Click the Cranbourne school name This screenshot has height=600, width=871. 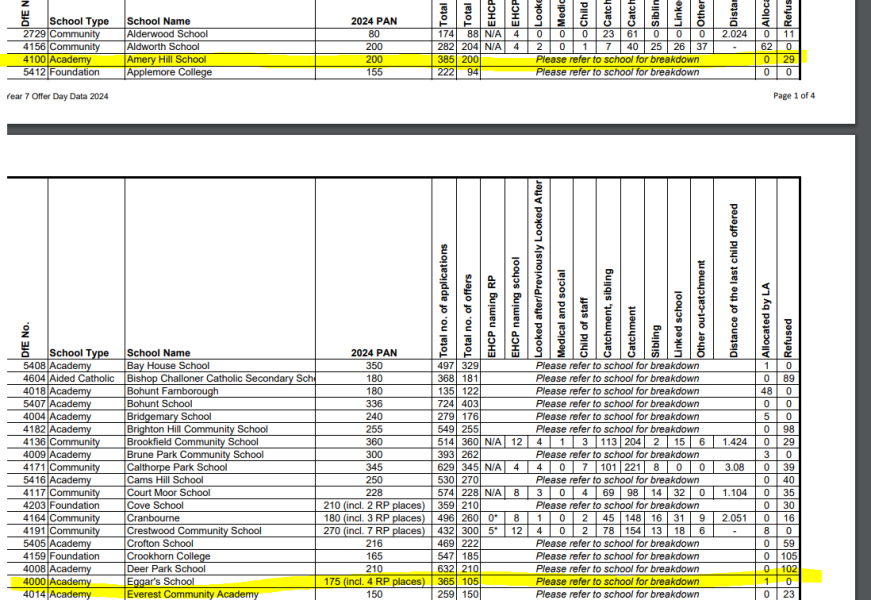coord(153,518)
